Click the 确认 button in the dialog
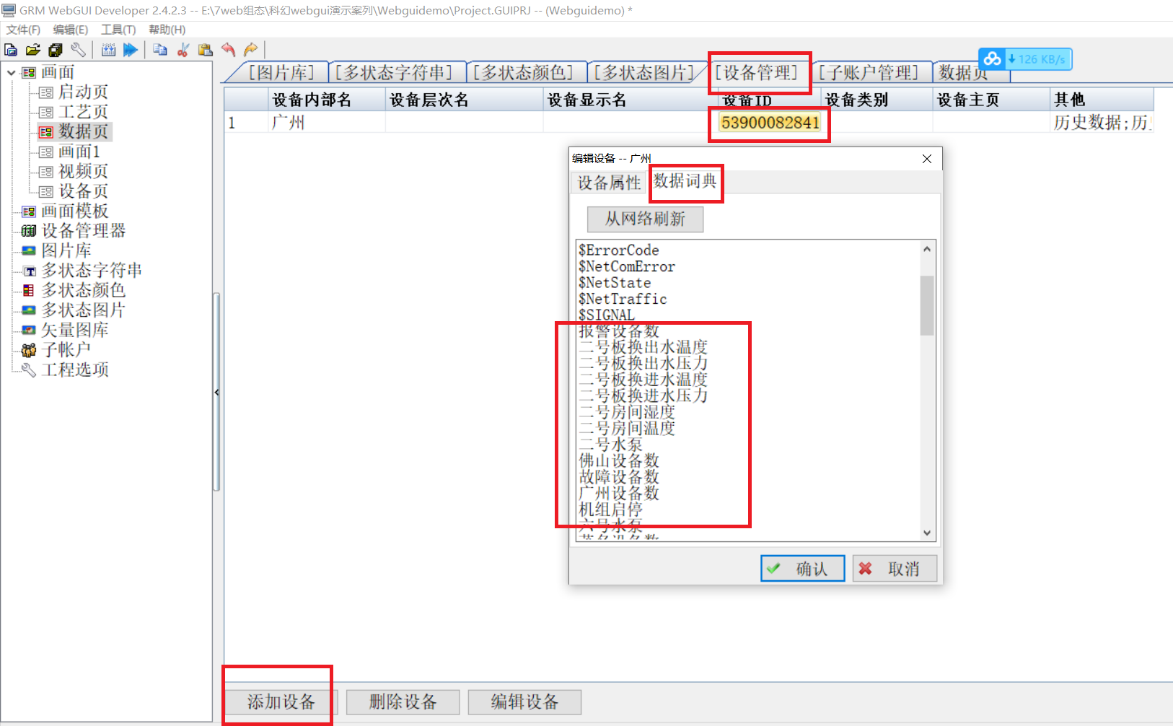This screenshot has width=1173, height=726. point(802,568)
